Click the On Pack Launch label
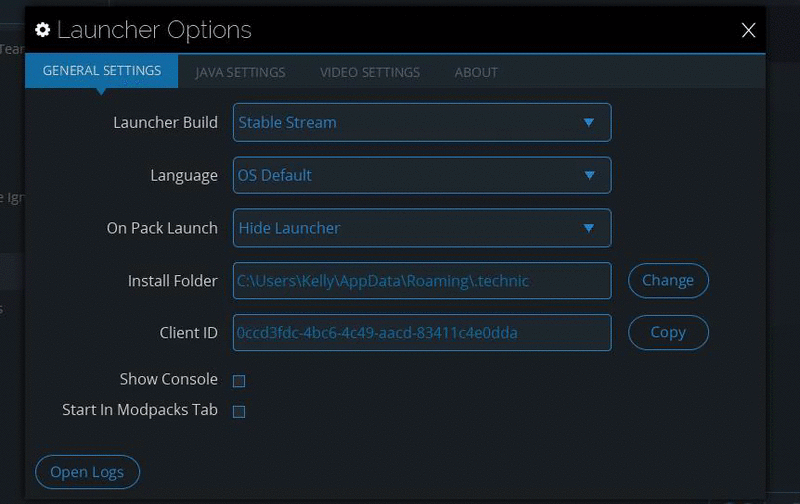 162,228
